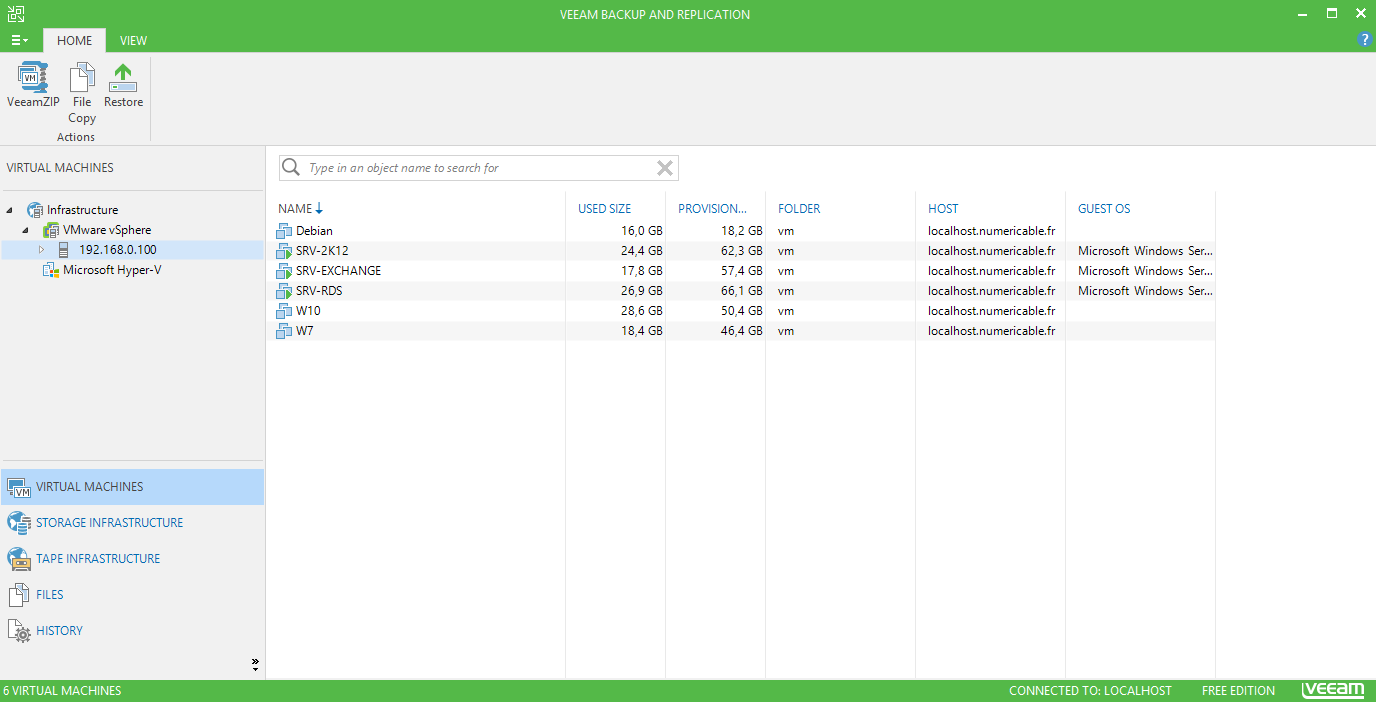
Task: Select the Microsoft Hyper-V node icon
Action: 51,270
